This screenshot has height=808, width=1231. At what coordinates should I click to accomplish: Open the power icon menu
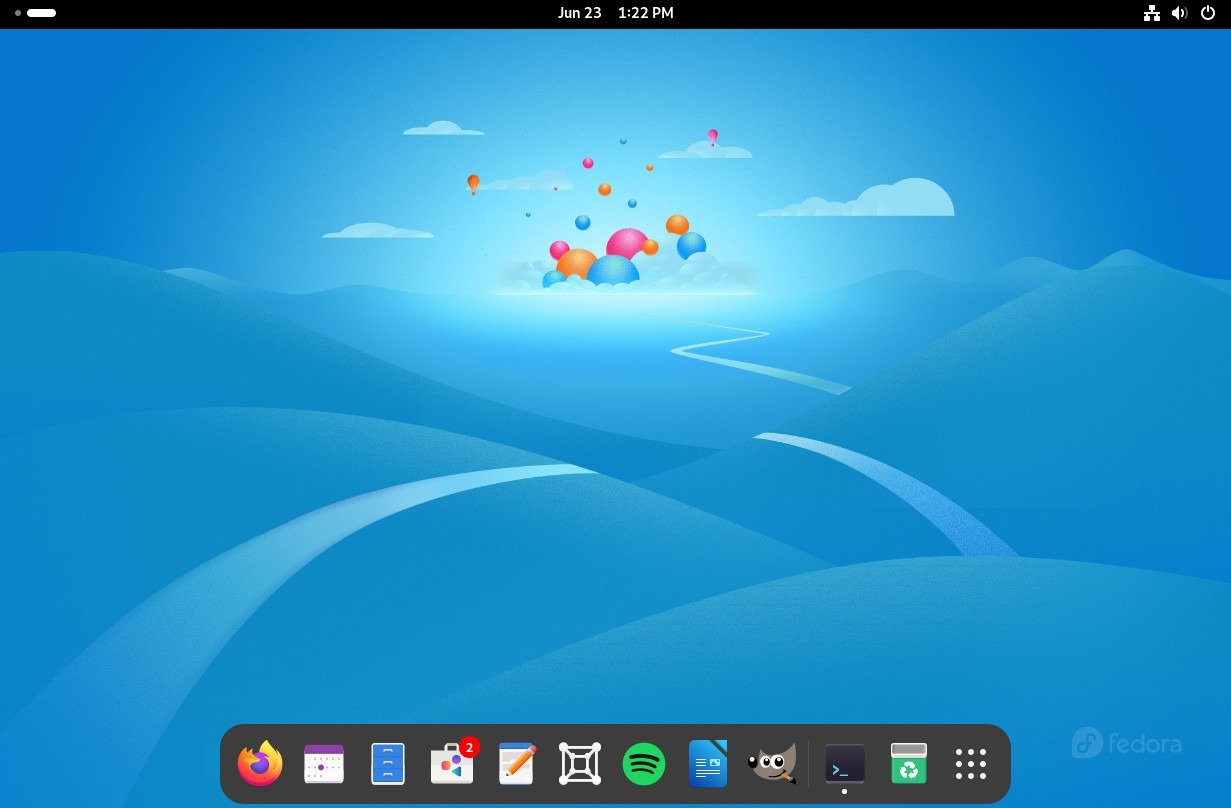point(1207,14)
